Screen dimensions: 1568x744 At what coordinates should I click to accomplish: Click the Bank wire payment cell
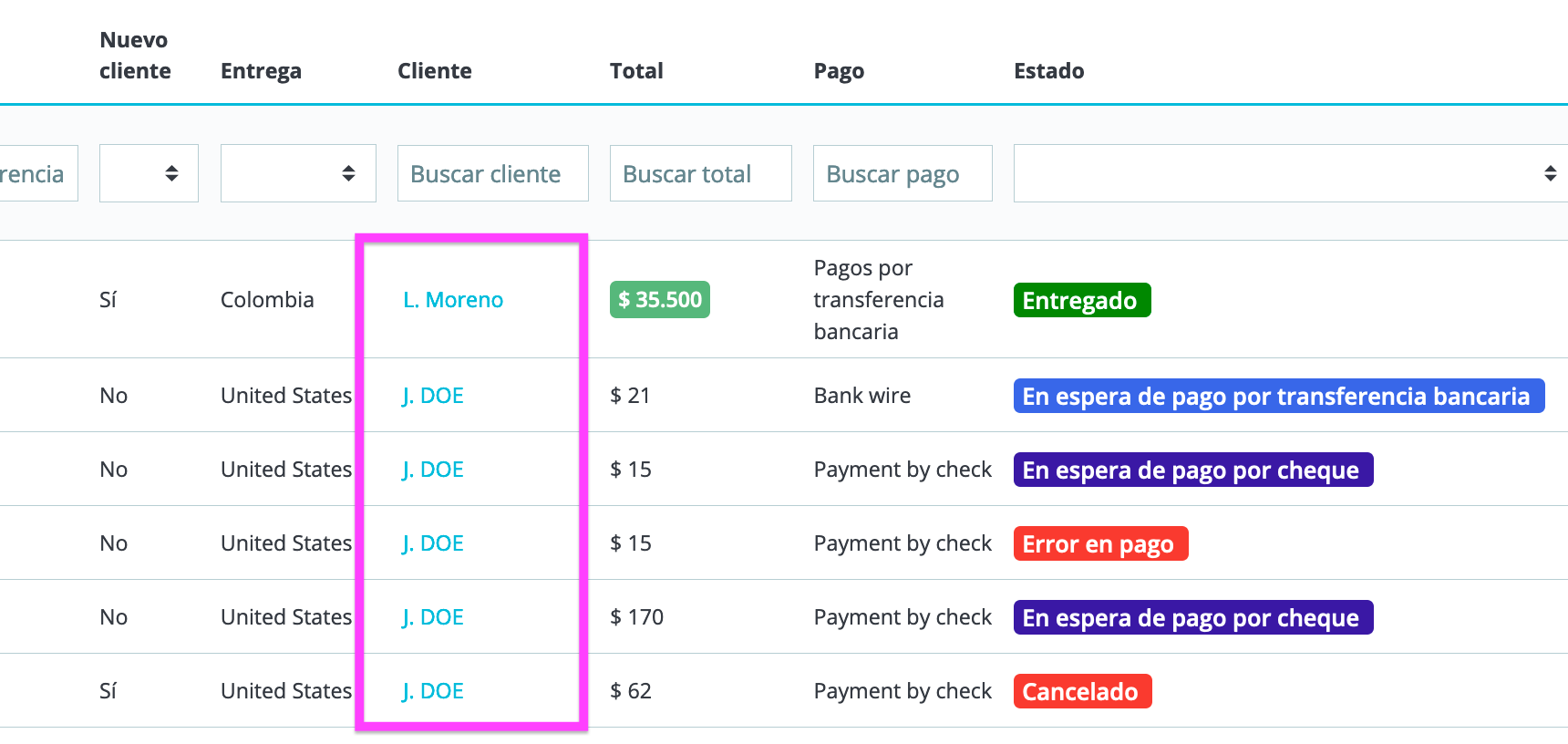click(x=862, y=396)
